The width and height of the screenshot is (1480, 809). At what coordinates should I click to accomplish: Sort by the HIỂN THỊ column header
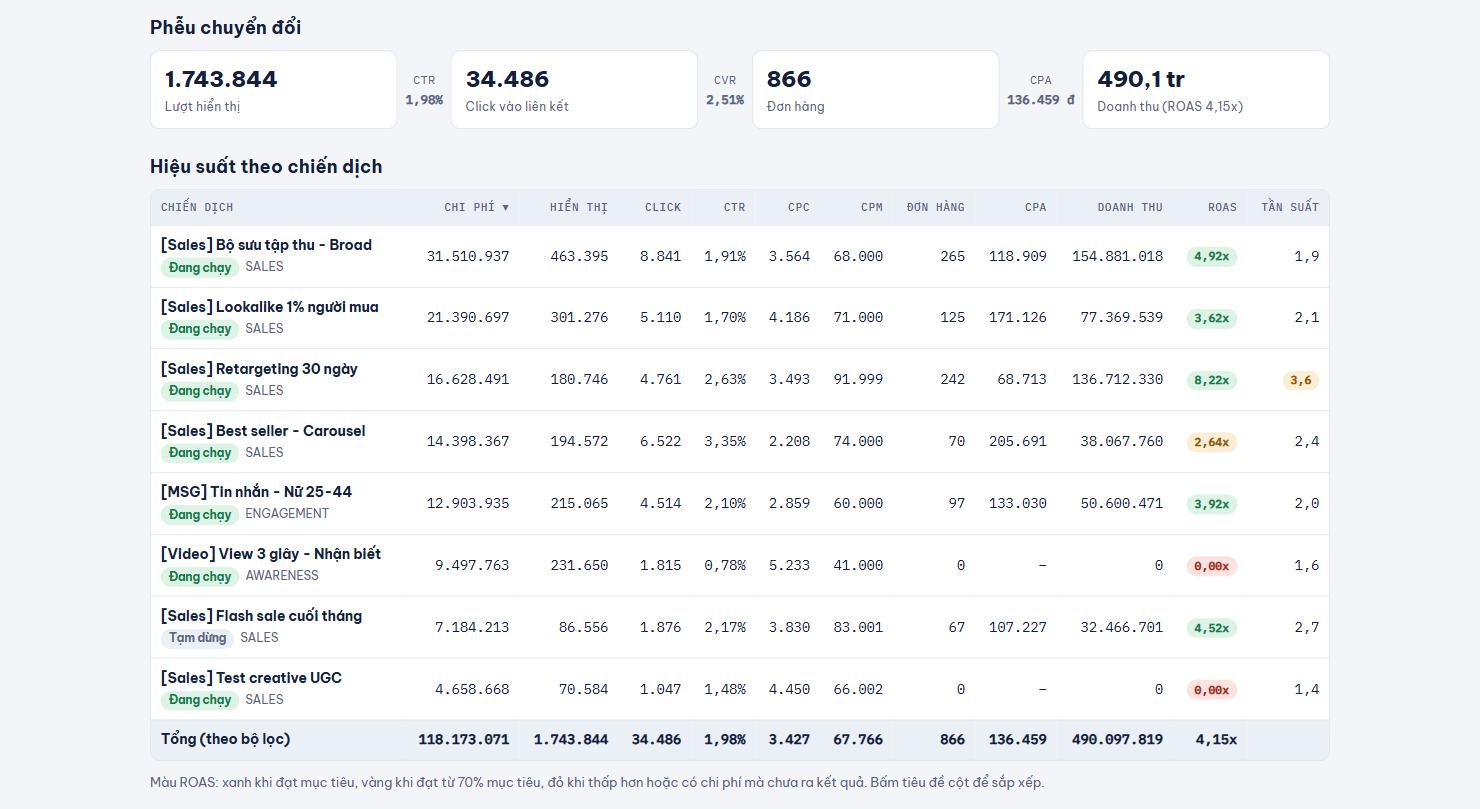click(x=578, y=207)
